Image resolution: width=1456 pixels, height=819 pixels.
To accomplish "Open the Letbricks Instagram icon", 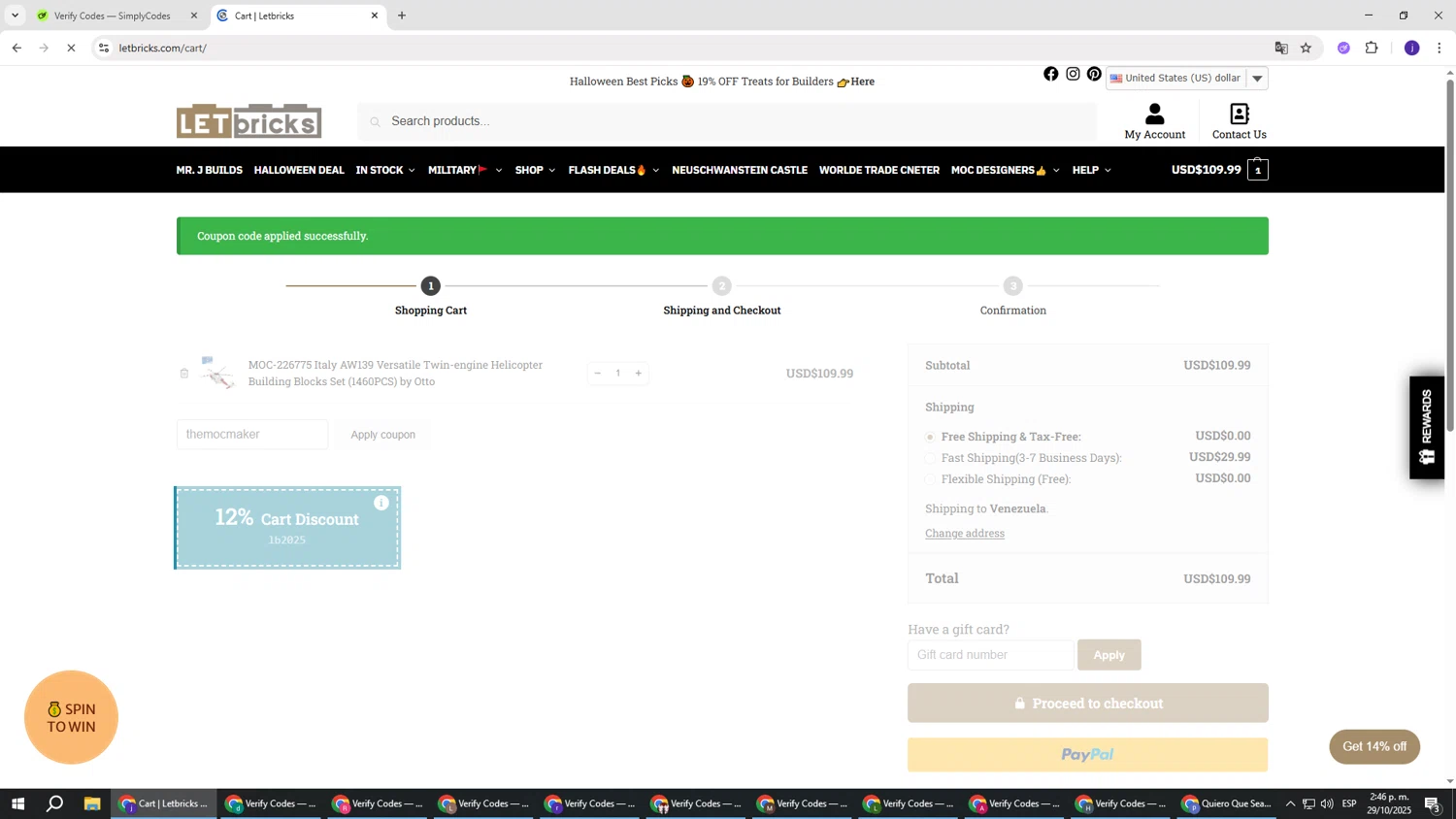I will point(1073,74).
